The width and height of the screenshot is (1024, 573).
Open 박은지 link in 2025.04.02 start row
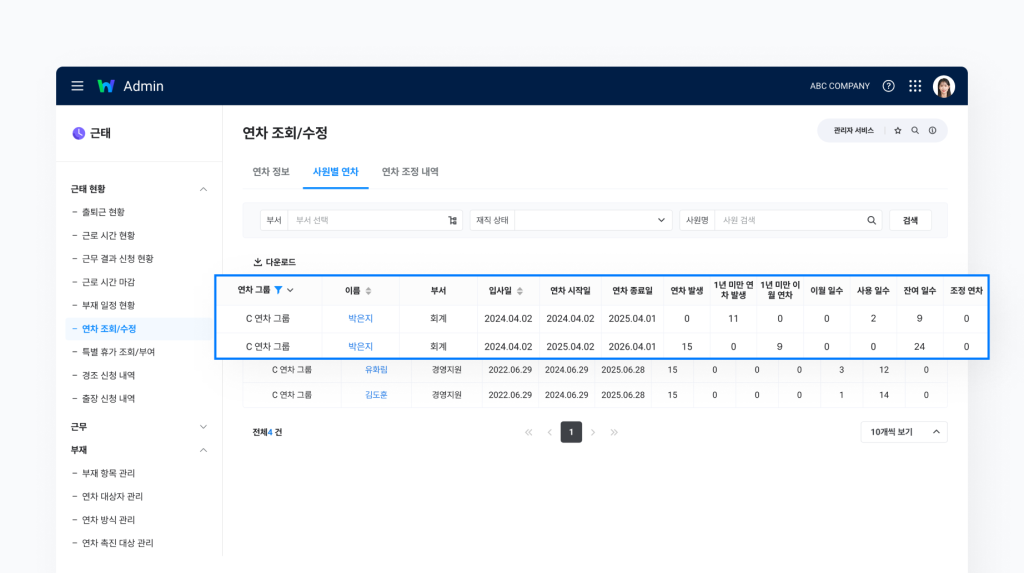point(360,346)
